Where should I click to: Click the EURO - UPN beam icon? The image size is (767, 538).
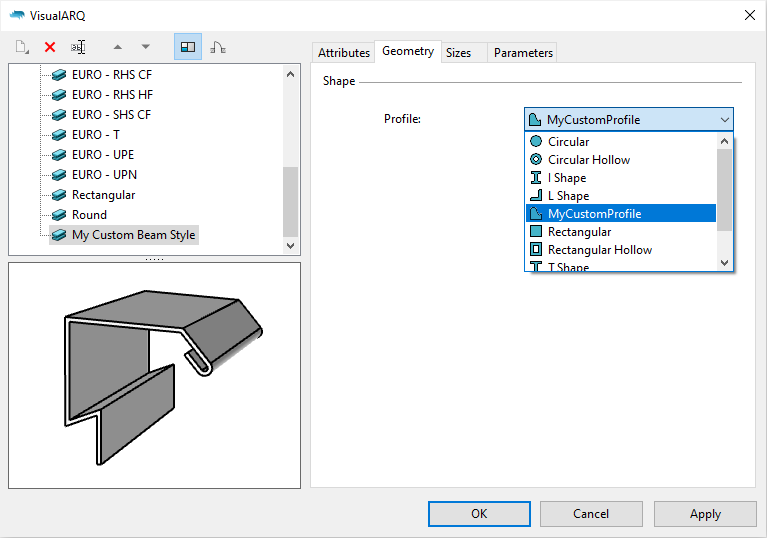tap(59, 175)
